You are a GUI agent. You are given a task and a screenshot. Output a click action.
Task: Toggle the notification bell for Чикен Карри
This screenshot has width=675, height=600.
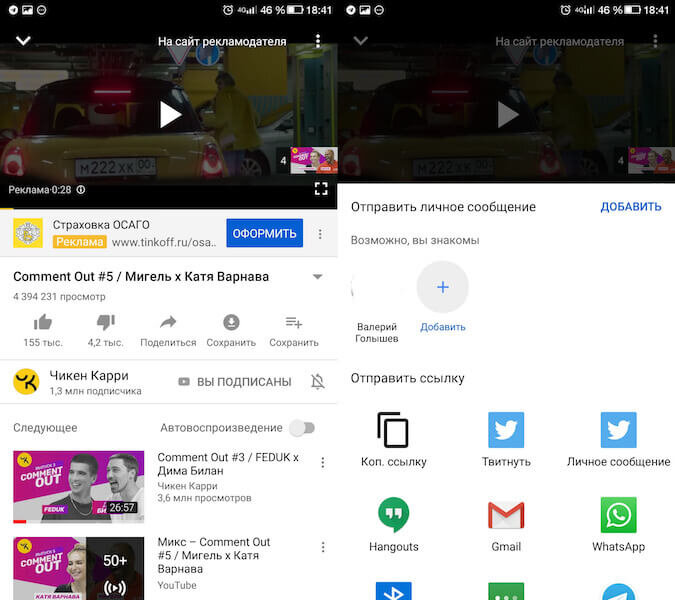(318, 381)
